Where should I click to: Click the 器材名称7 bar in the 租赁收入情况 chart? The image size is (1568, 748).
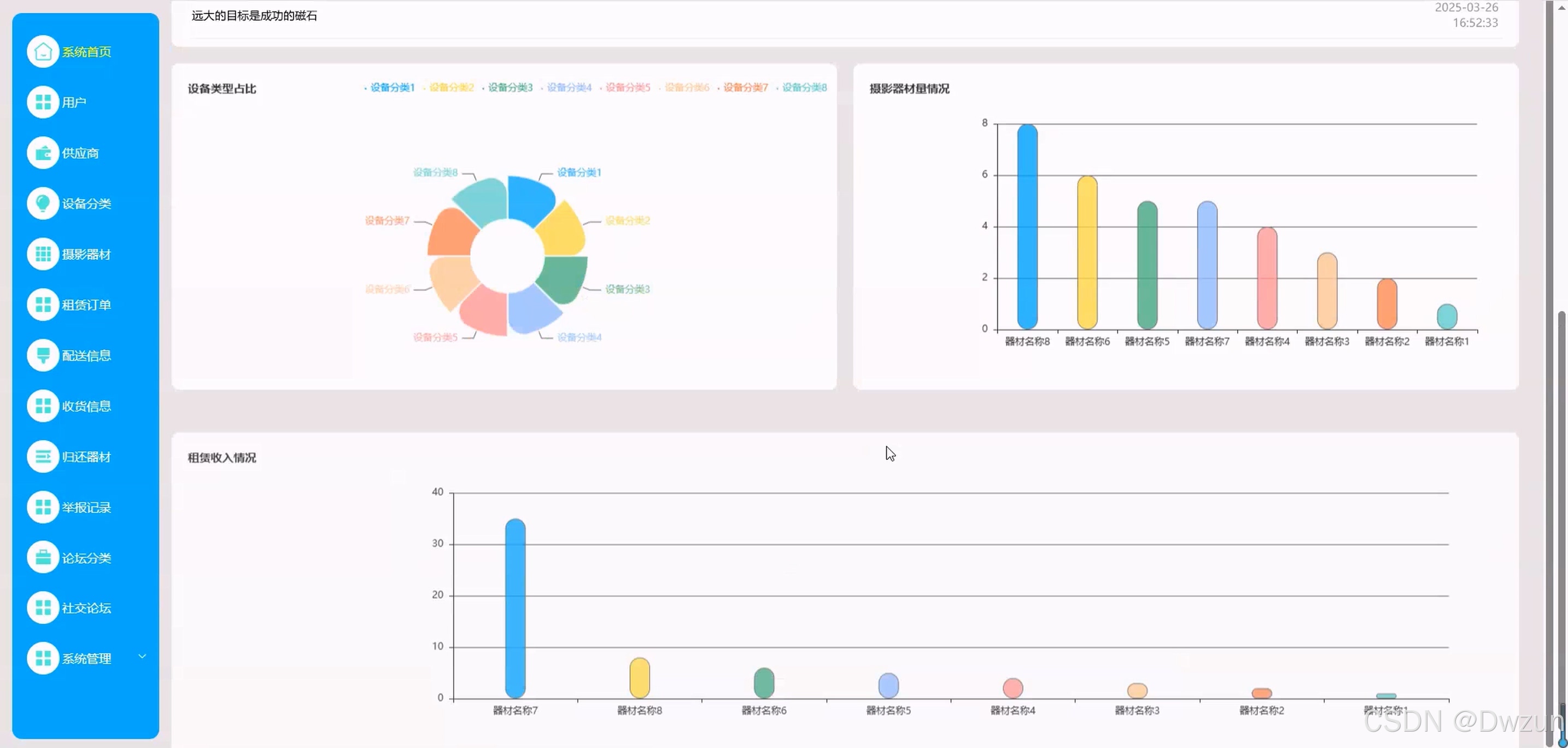point(515,607)
